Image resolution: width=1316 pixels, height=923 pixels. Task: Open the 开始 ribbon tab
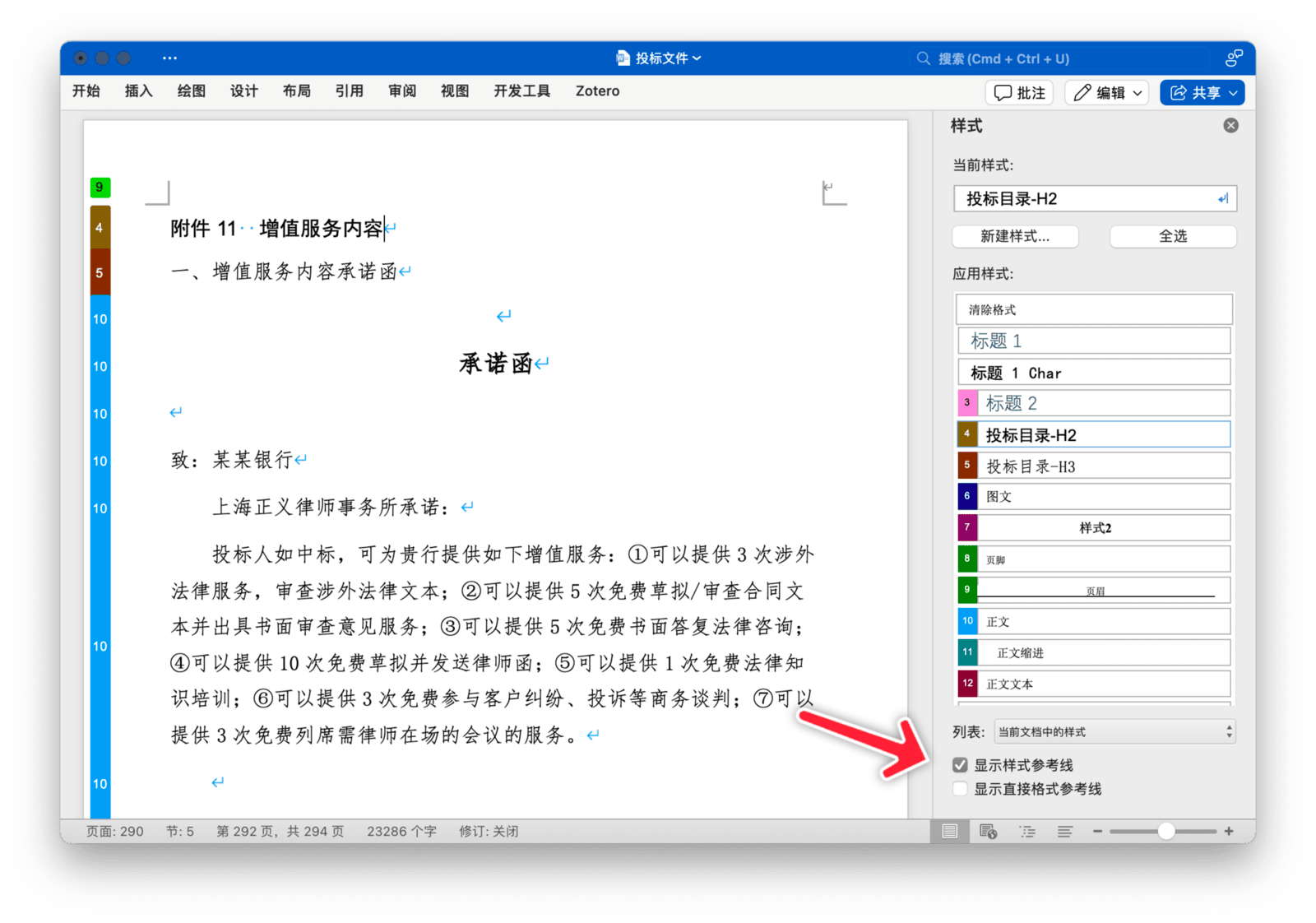click(x=86, y=91)
